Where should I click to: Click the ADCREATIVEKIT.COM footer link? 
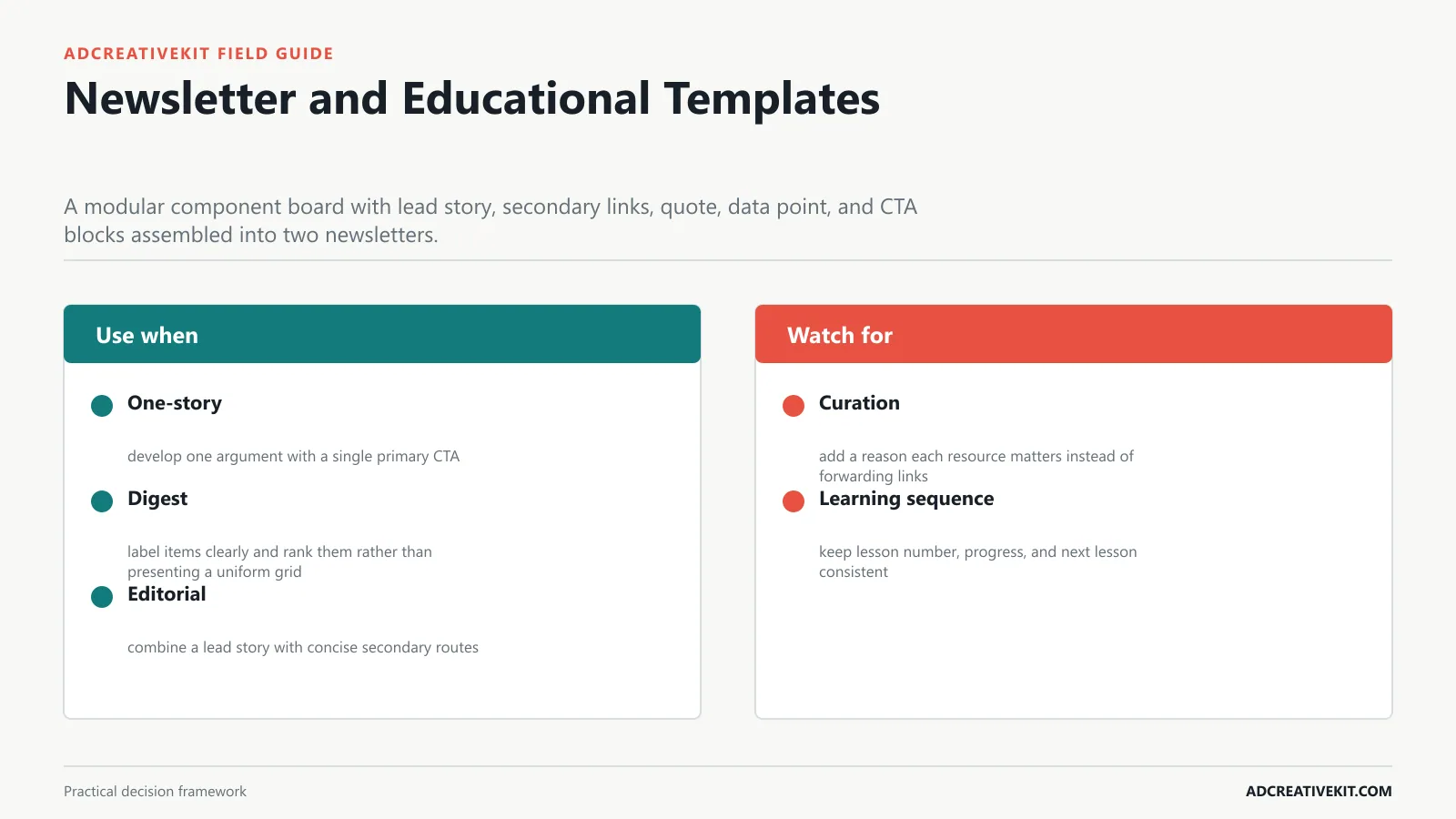point(1319,792)
